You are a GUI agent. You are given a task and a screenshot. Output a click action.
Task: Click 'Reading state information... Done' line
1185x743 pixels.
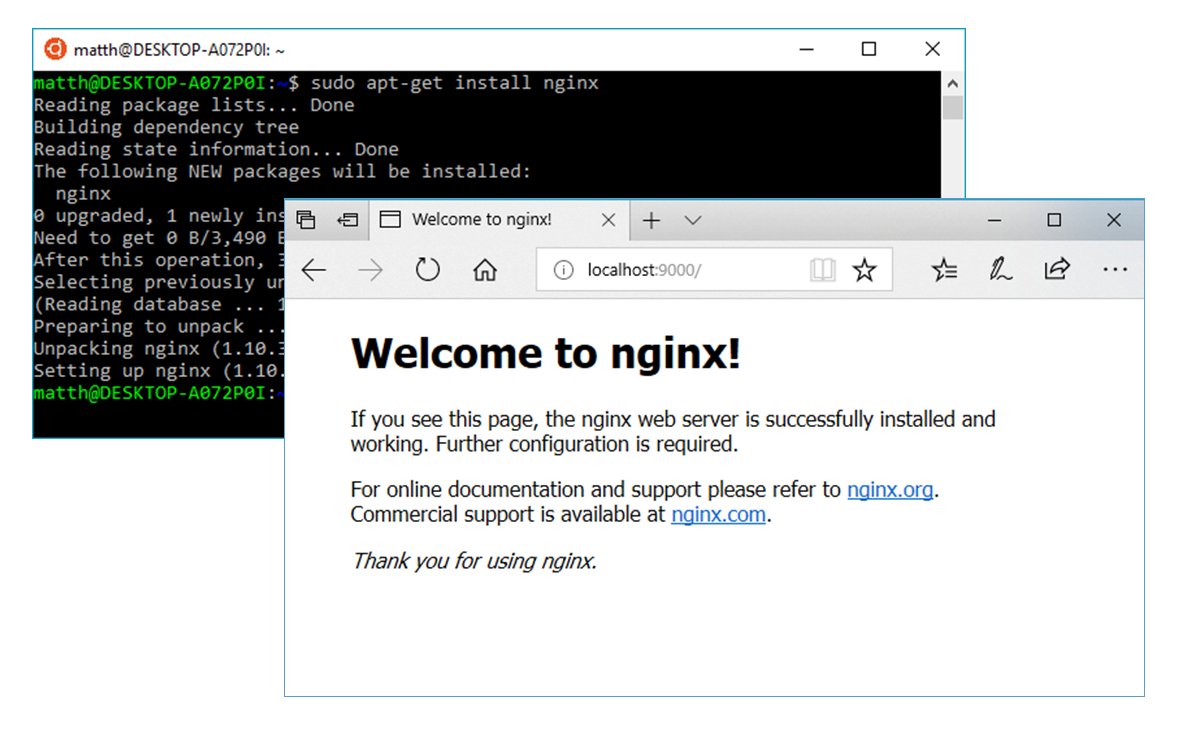[x=216, y=149]
